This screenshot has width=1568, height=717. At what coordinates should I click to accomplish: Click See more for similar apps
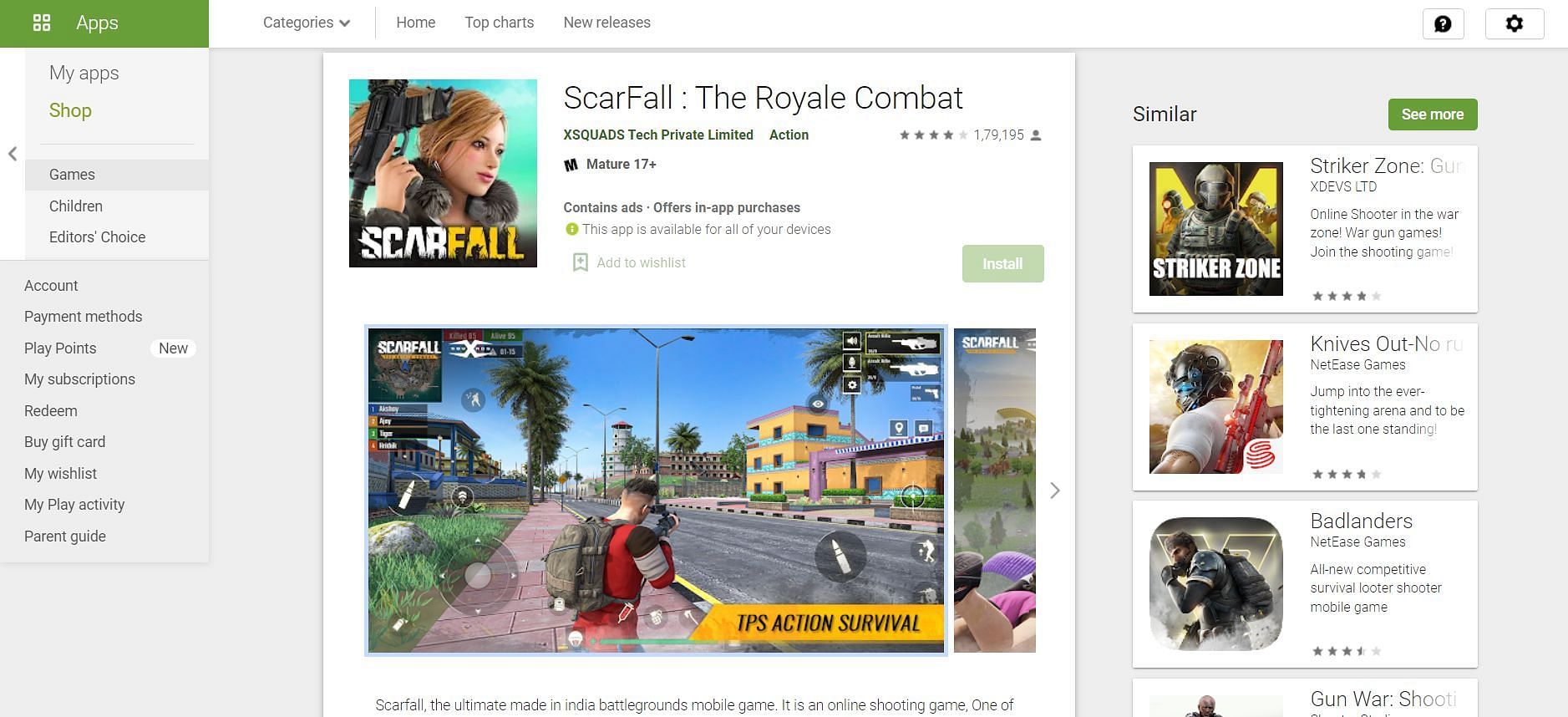pyautogui.click(x=1432, y=114)
